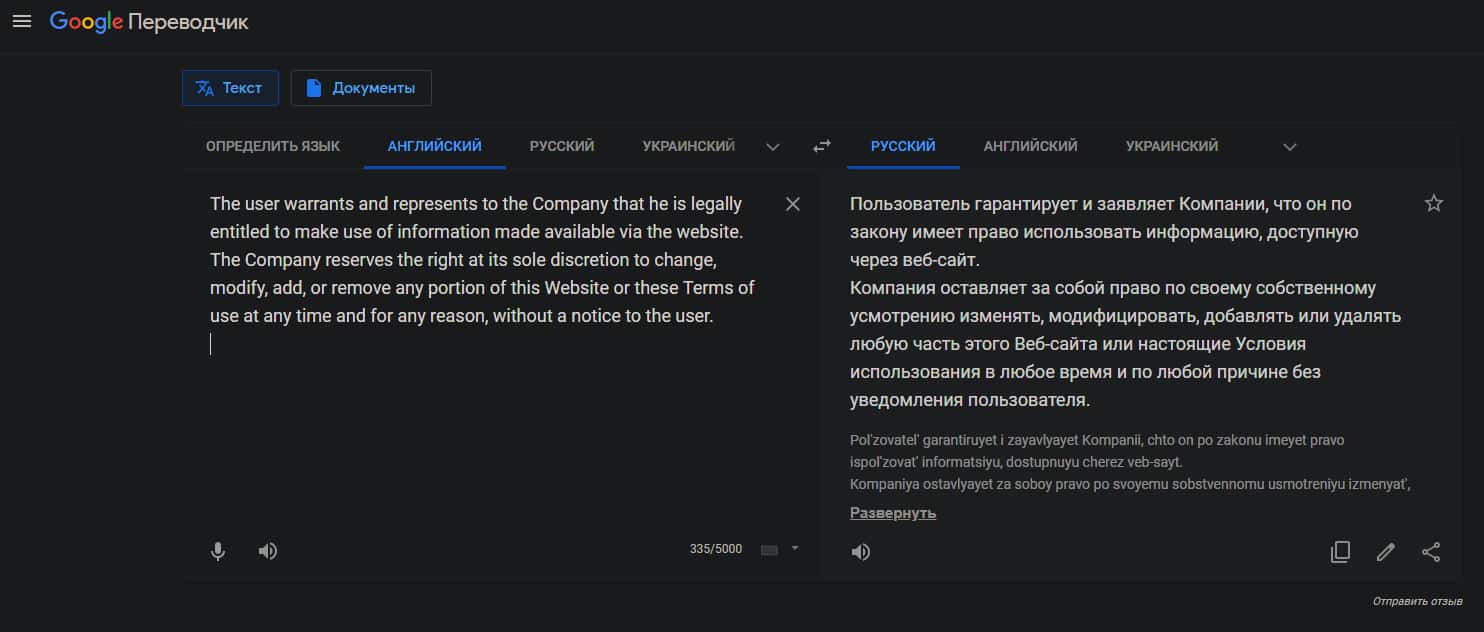Clear the source text

click(793, 204)
